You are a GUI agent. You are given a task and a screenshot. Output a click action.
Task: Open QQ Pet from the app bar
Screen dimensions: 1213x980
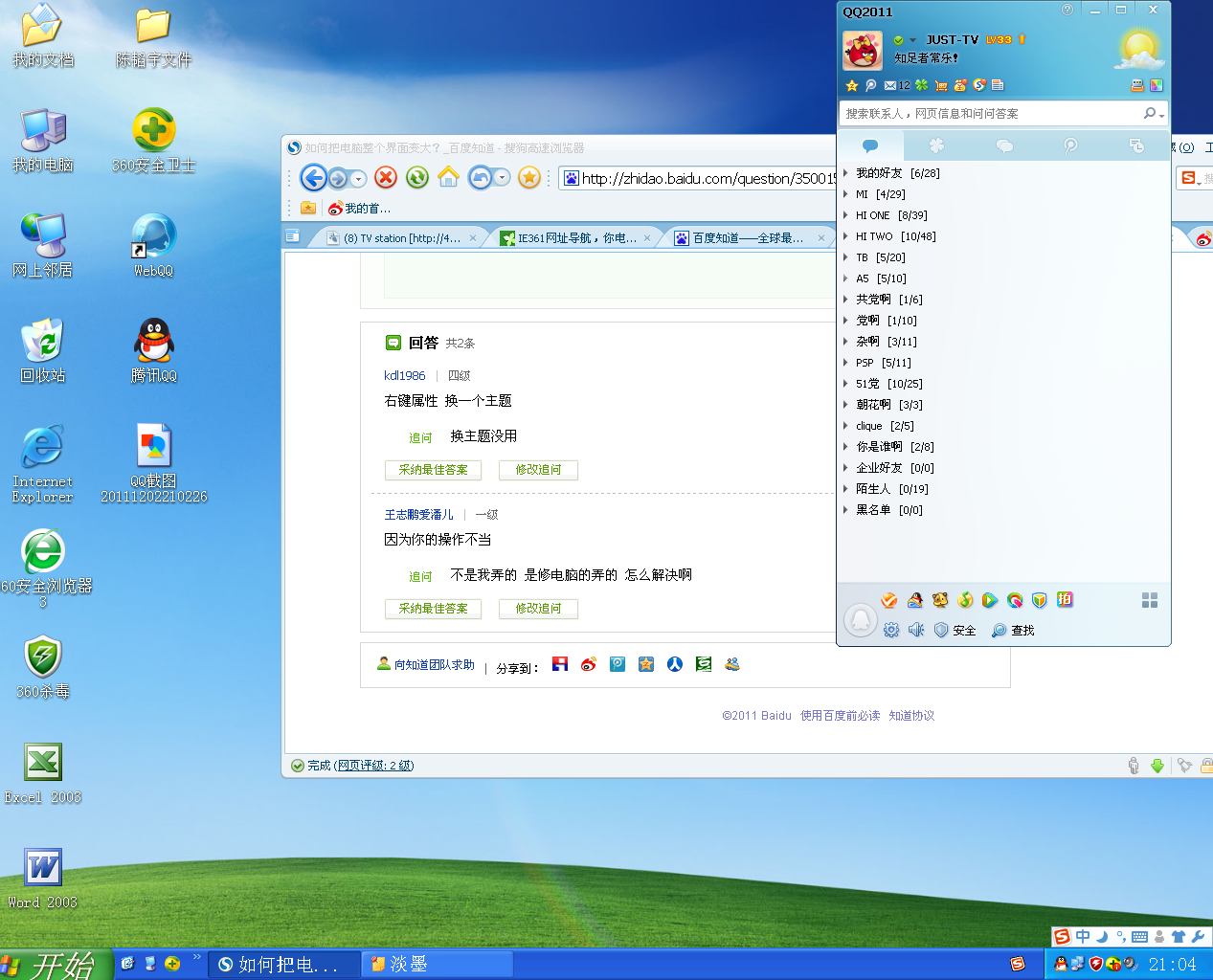point(940,600)
